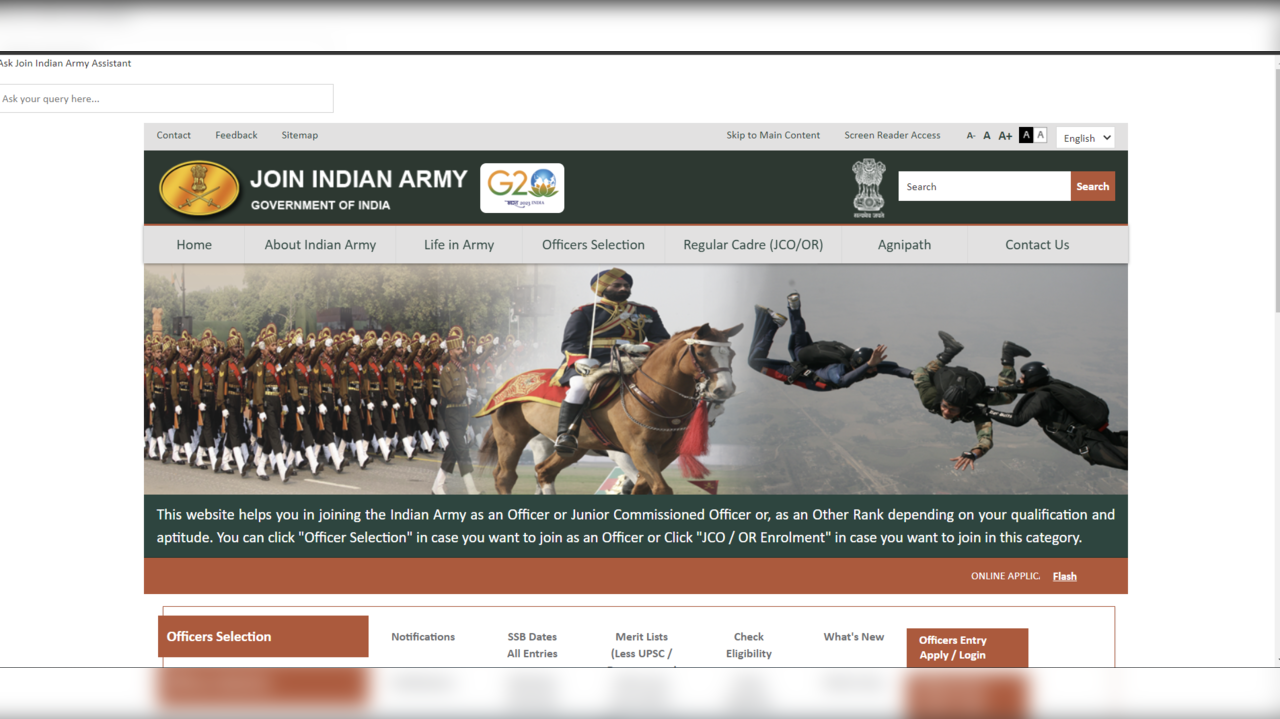Click the national Ashoka emblem icon
This screenshot has width=1280, height=719.
point(868,188)
